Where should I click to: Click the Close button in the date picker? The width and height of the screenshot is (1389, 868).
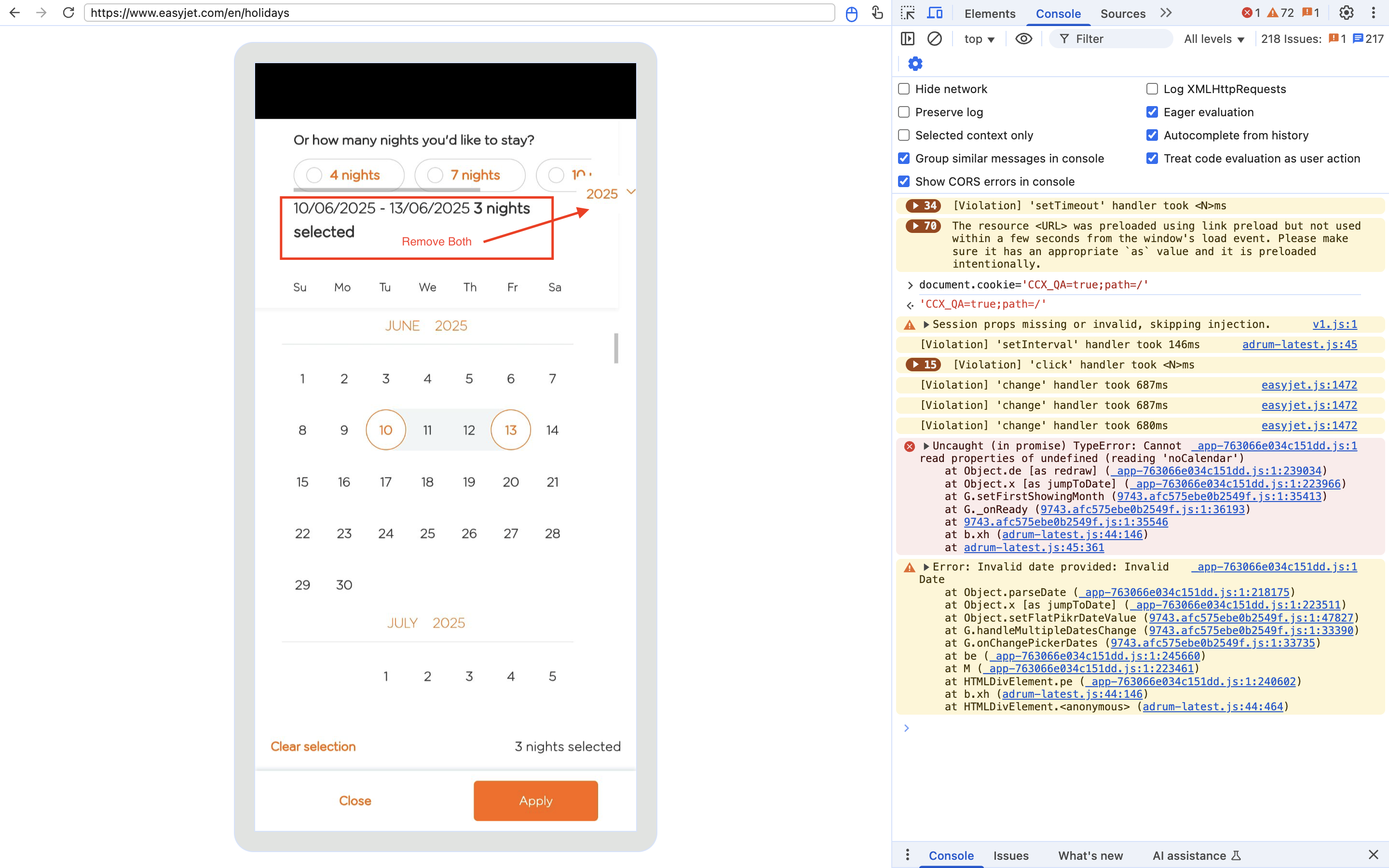coord(354,800)
